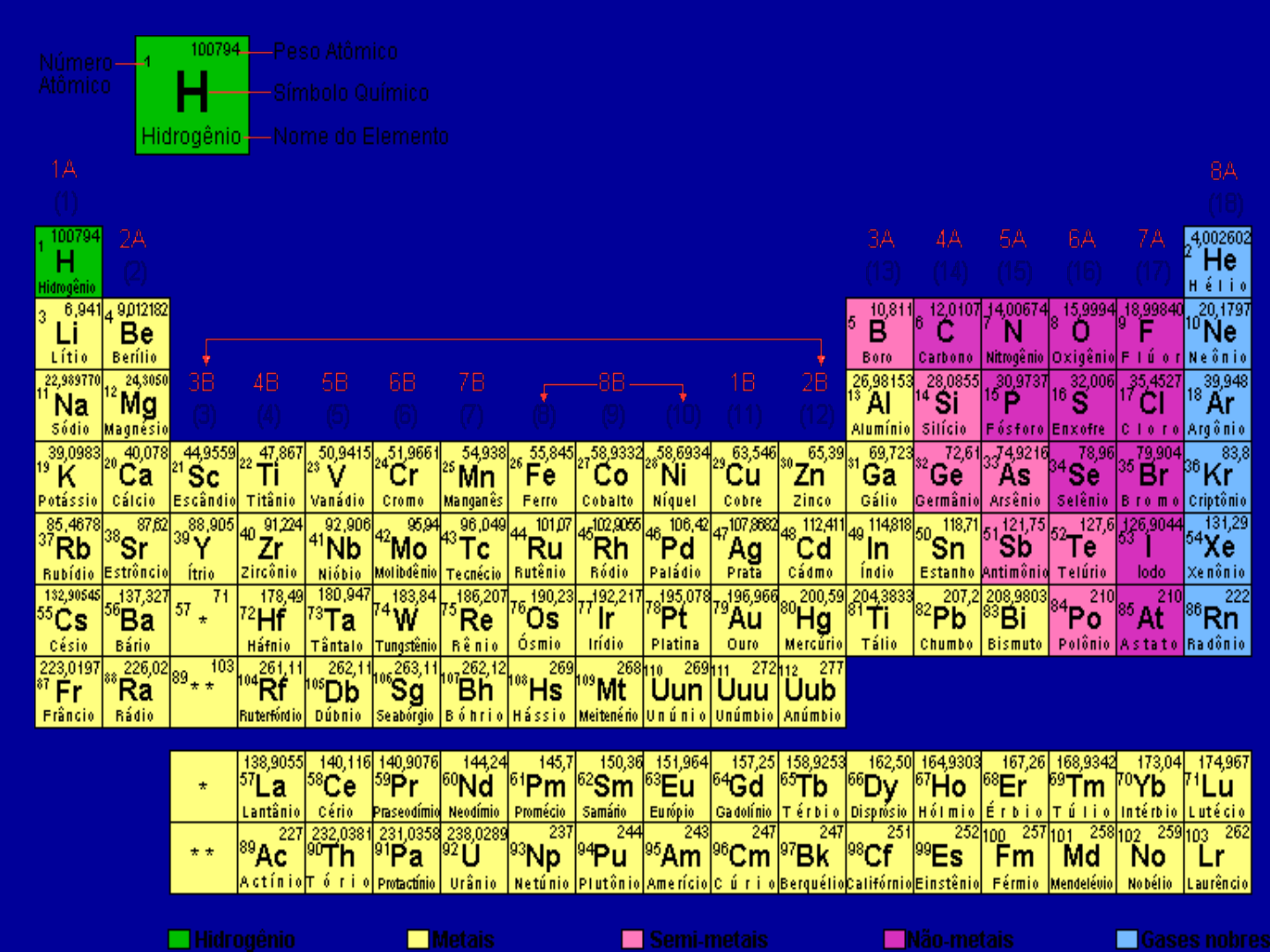Click the Nitrogênio (N) element cell

[x=1015, y=333]
